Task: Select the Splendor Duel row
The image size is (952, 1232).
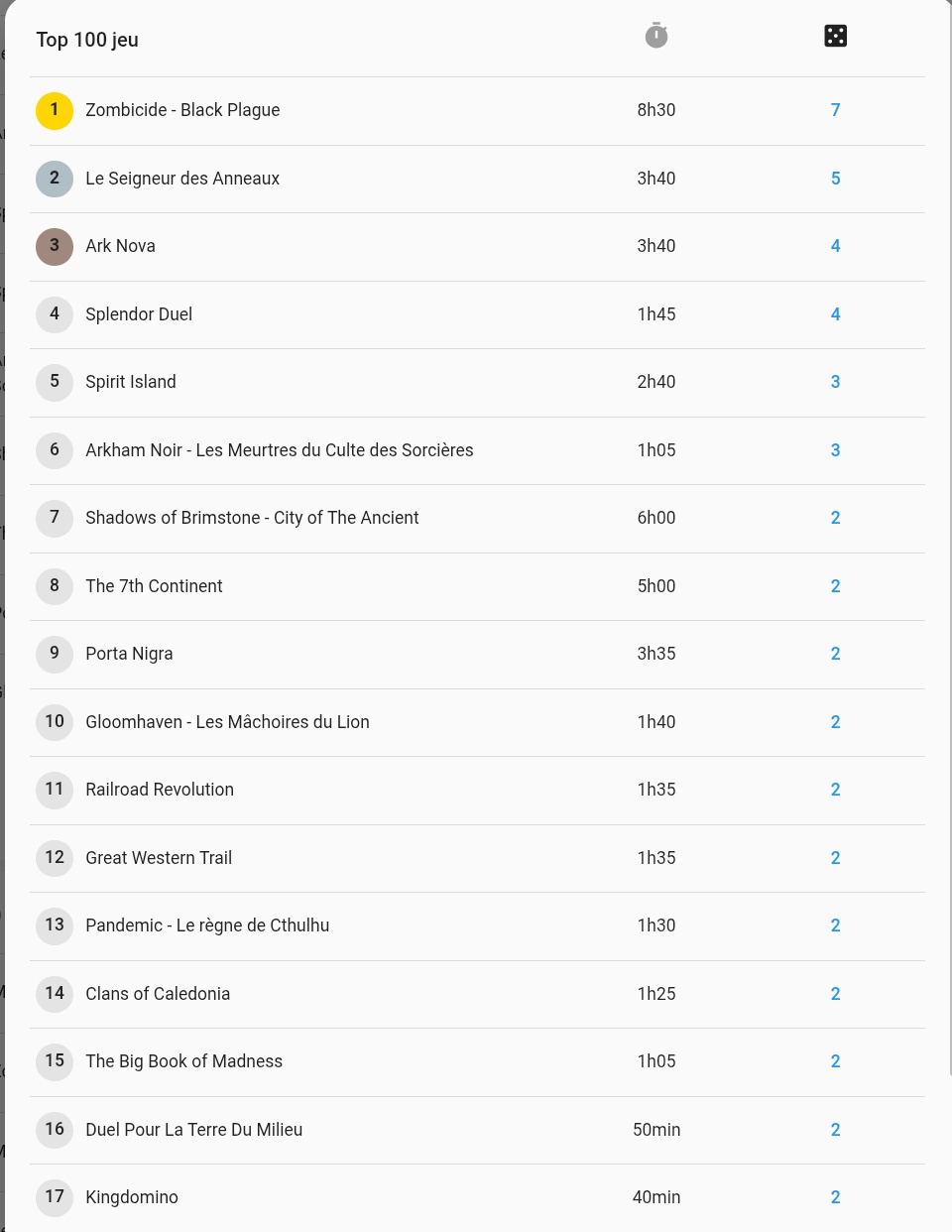Action: tap(477, 314)
